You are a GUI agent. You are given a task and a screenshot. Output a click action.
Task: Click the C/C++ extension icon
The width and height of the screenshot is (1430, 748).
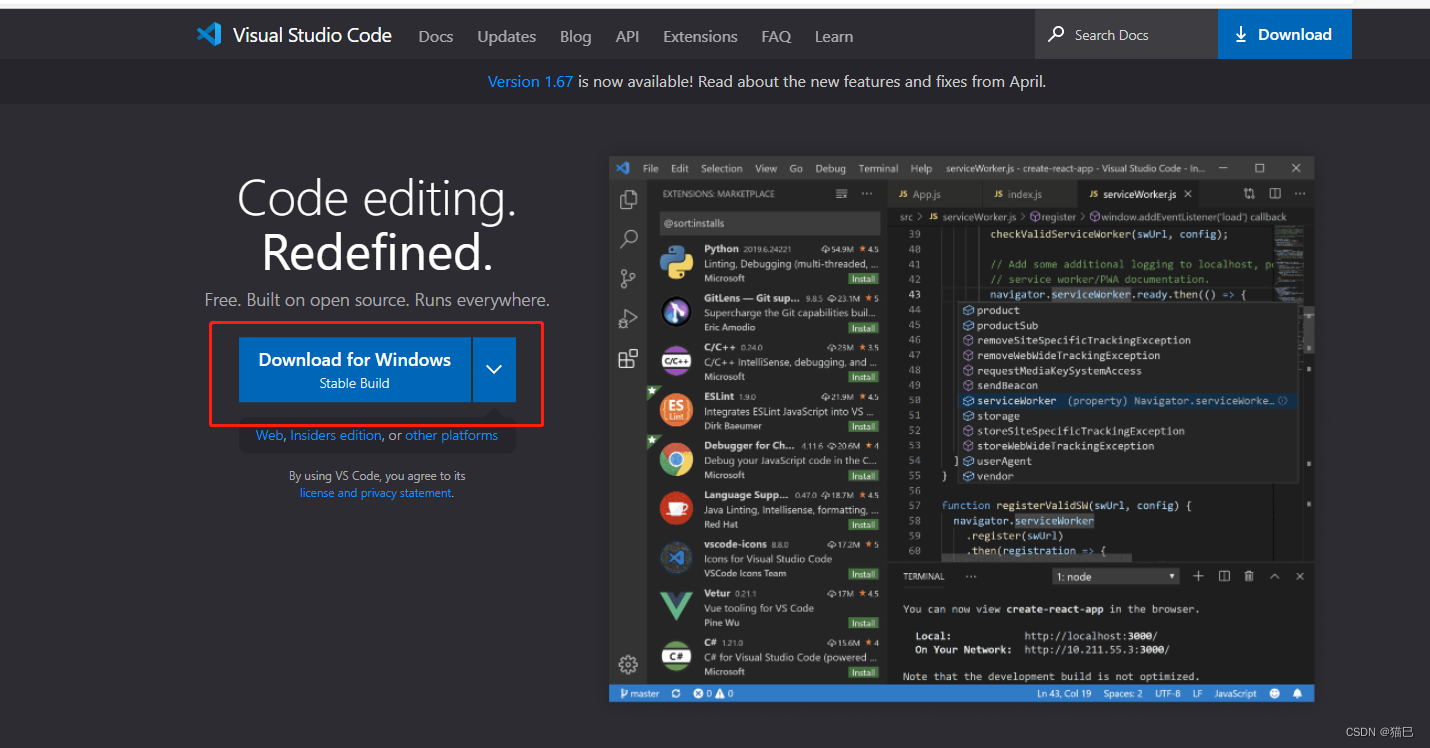677,360
